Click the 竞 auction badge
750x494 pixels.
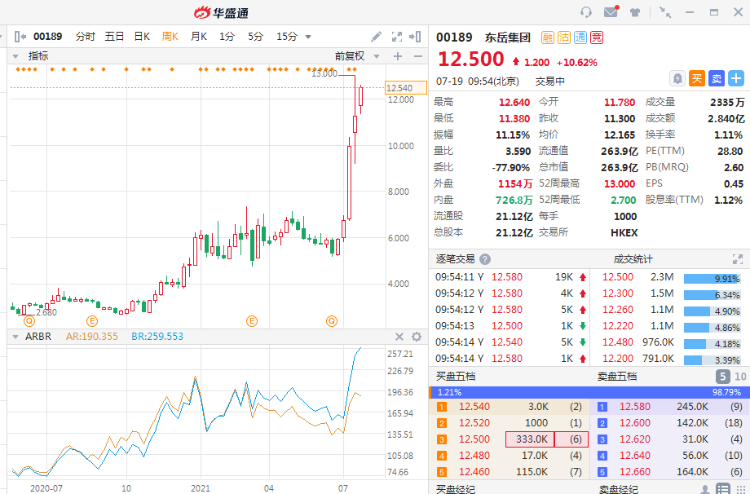pyautogui.click(x=596, y=37)
